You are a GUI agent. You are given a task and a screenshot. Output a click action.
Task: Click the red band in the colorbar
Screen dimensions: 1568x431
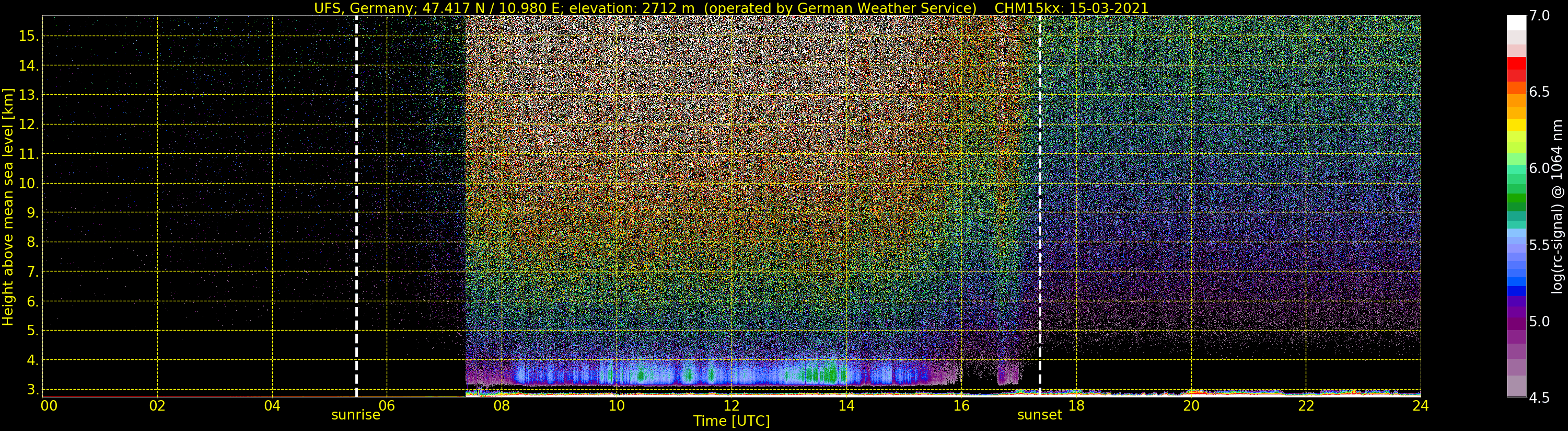click(x=1516, y=64)
